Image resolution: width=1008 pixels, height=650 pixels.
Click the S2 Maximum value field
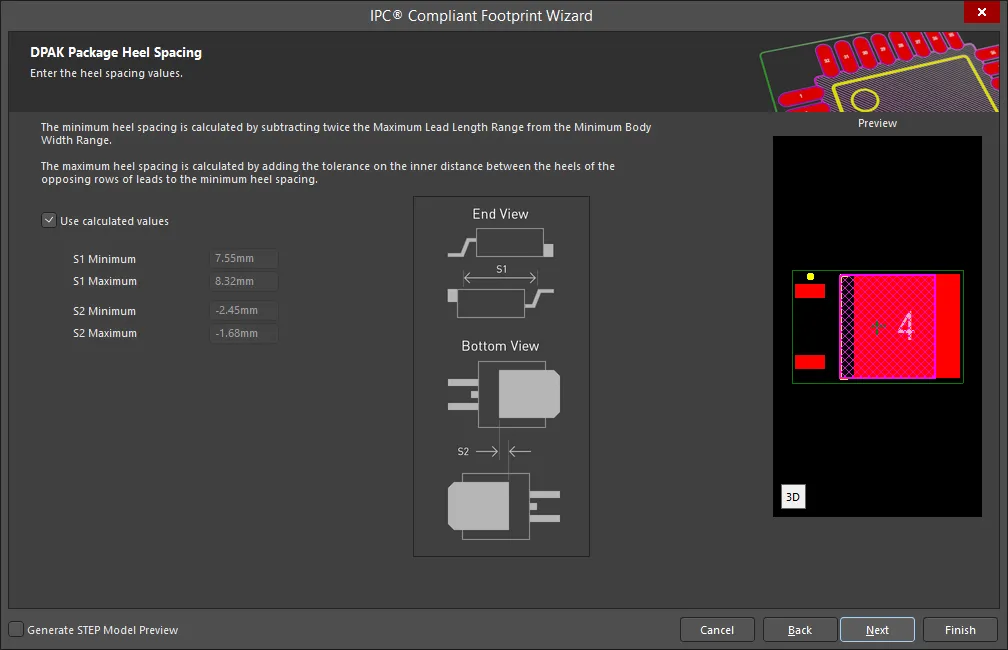tap(244, 333)
